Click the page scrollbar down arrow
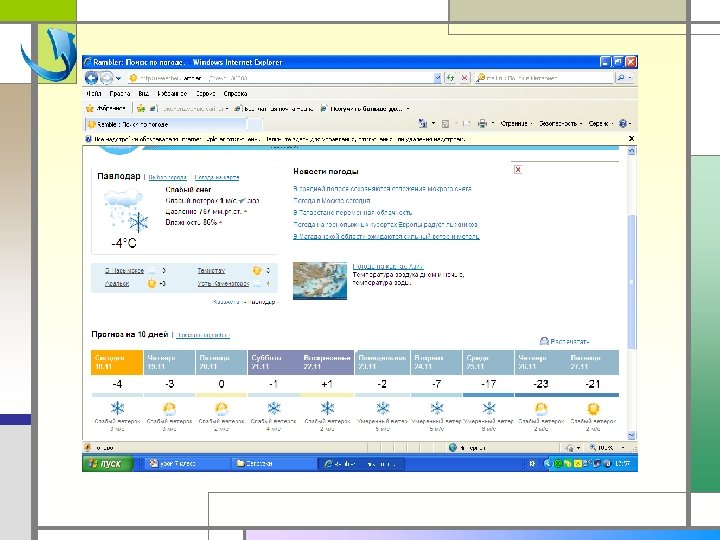 point(631,435)
